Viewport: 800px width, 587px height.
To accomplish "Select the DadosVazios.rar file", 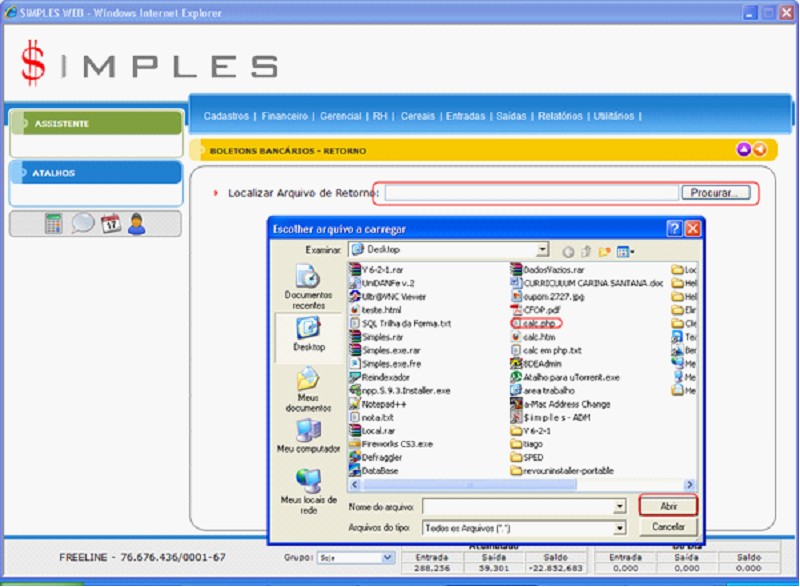I will point(548,270).
